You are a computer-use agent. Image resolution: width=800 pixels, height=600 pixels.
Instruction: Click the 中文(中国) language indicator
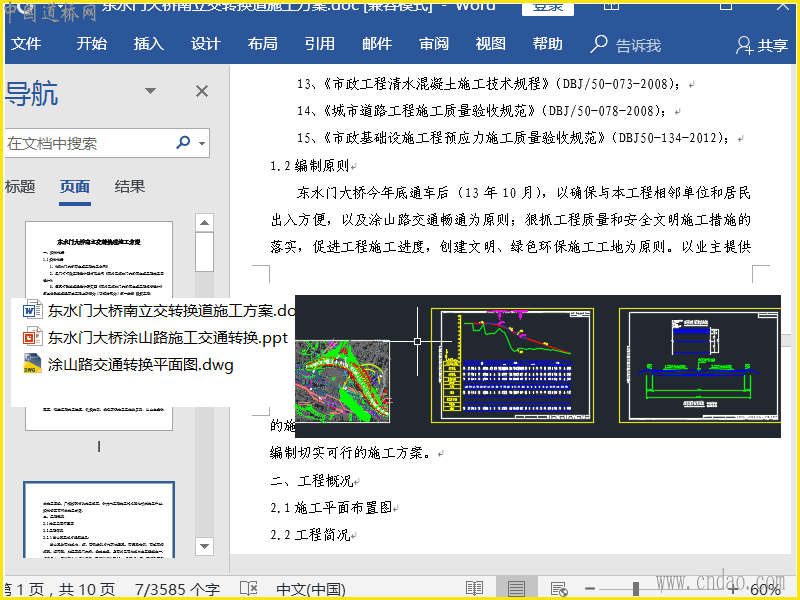[311, 589]
